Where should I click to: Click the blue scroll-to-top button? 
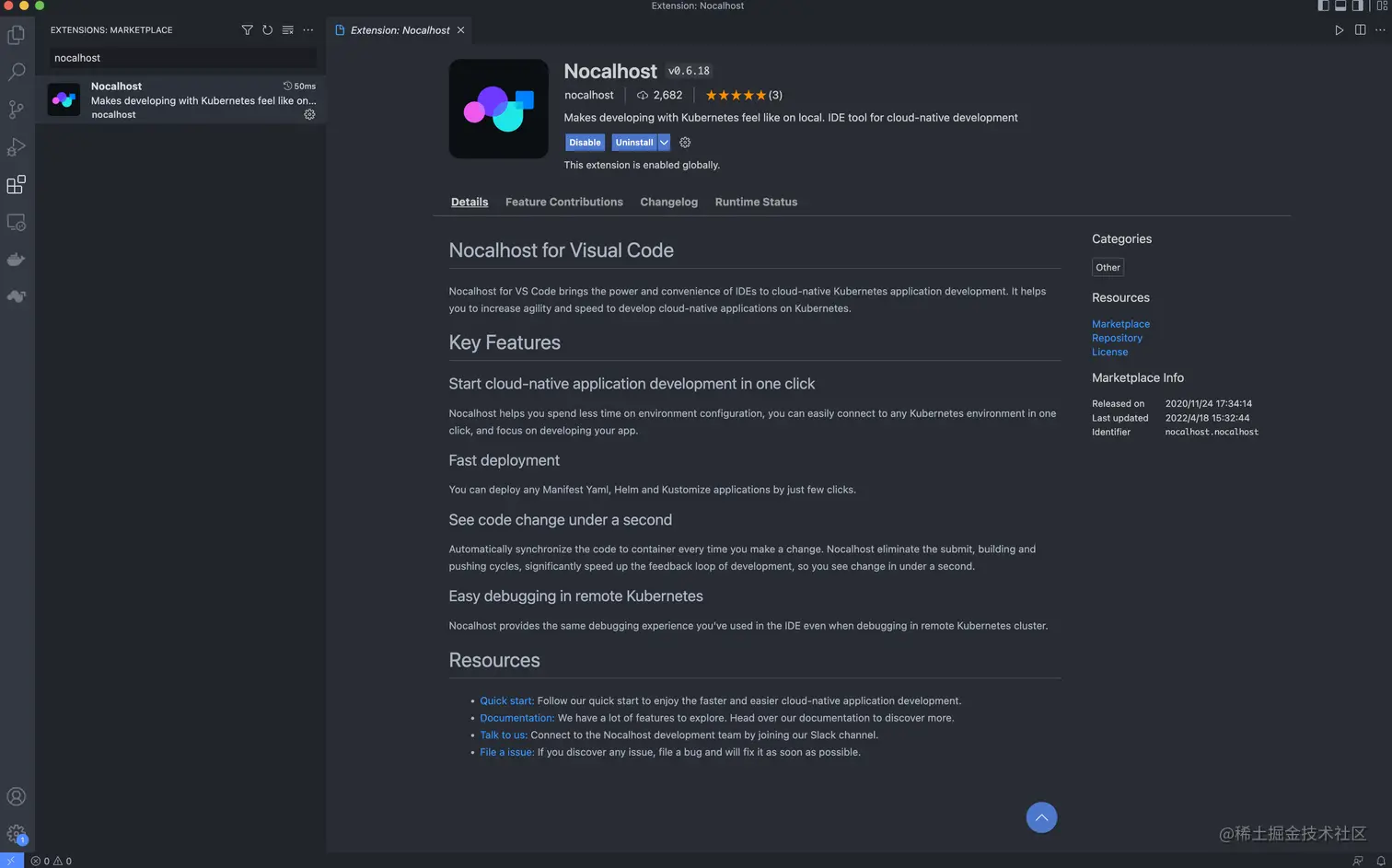1041,817
